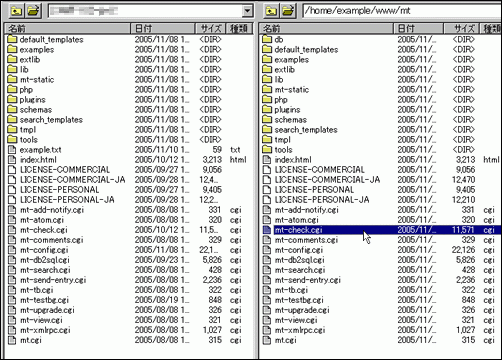Image resolution: width=502 pixels, height=360 pixels.
Task: Select local default_templates folder icon
Action: coord(12,39)
